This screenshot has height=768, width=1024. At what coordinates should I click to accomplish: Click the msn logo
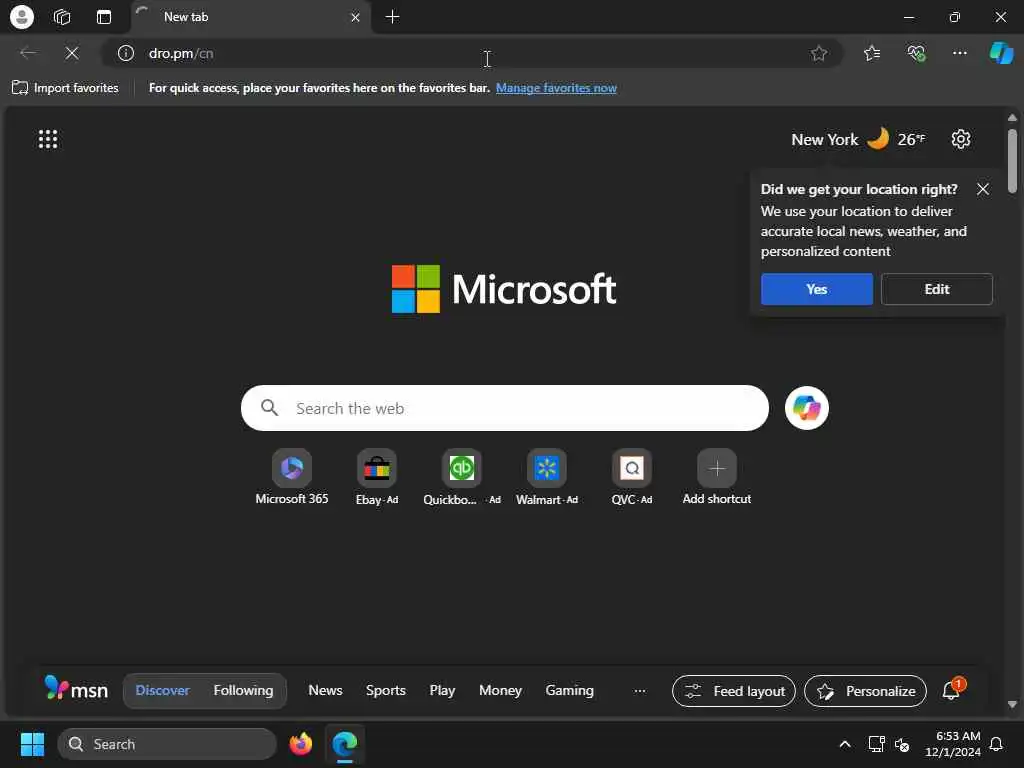76,689
